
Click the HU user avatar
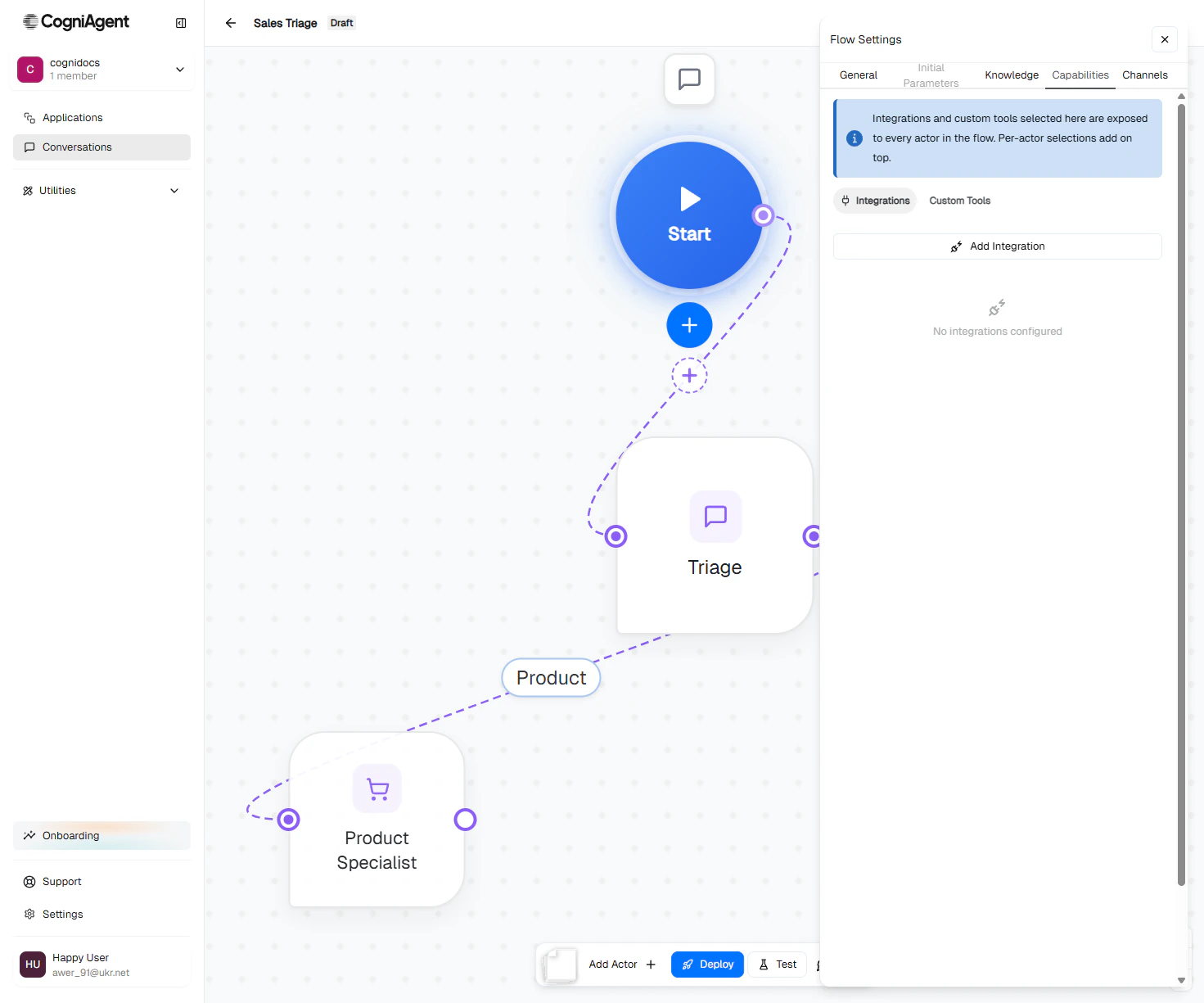[x=33, y=965]
